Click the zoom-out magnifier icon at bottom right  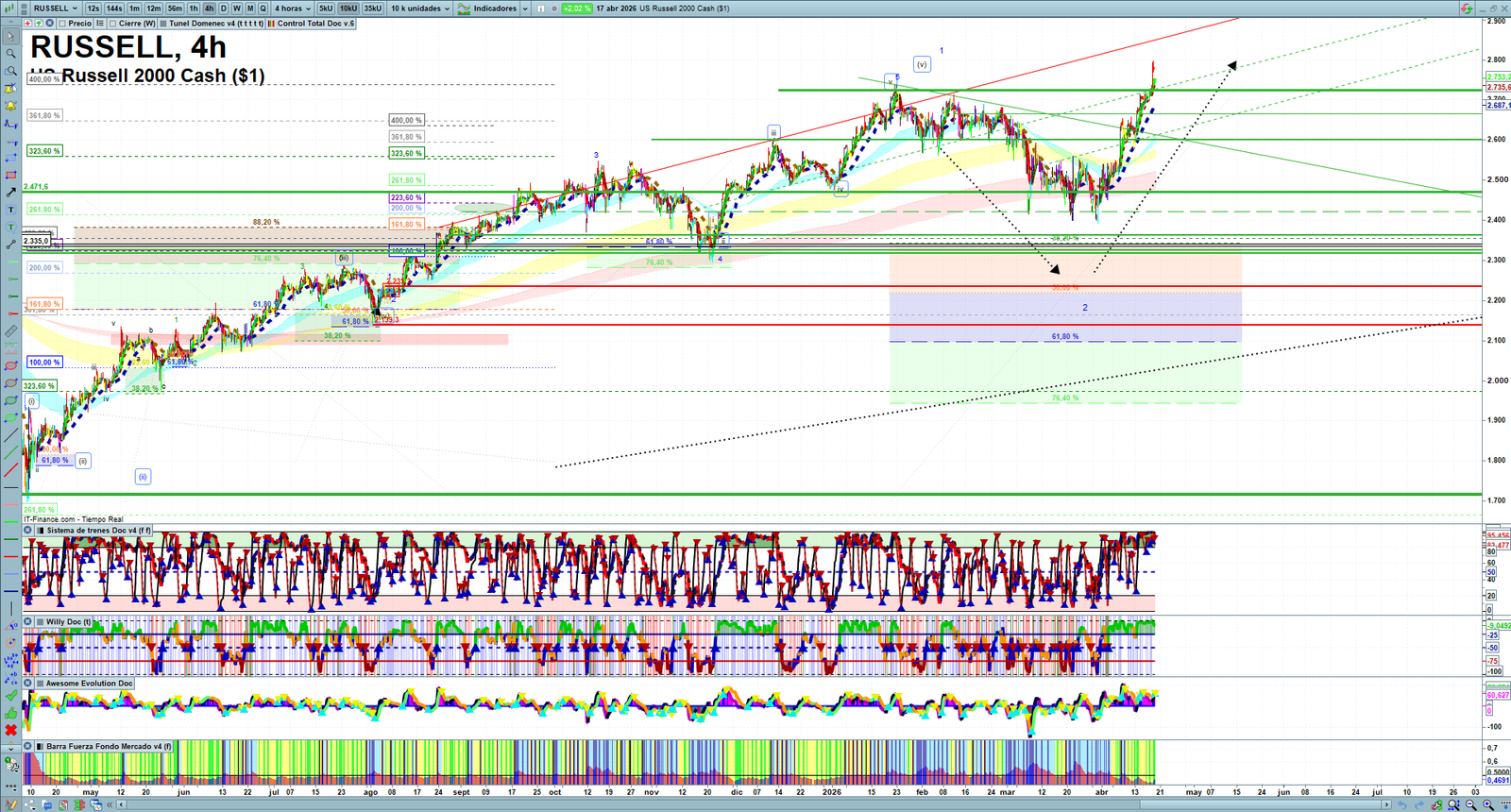click(1470, 805)
